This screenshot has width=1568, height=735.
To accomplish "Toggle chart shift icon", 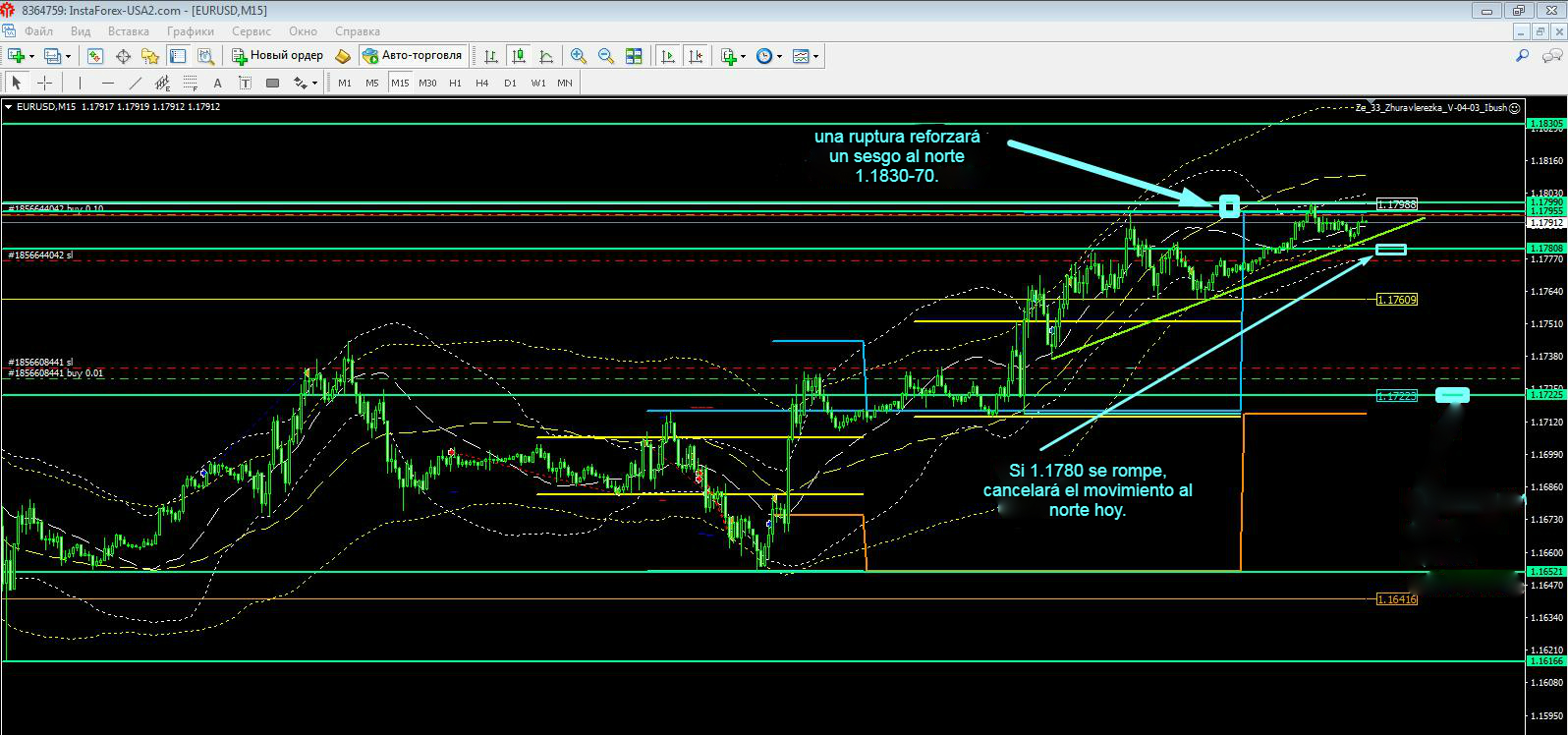I will 696,56.
